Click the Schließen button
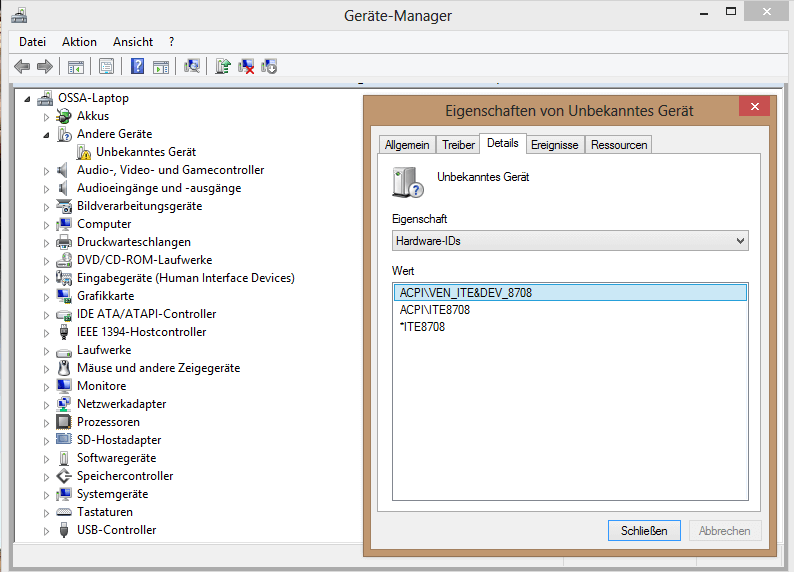The height and width of the screenshot is (572, 794). click(x=644, y=530)
